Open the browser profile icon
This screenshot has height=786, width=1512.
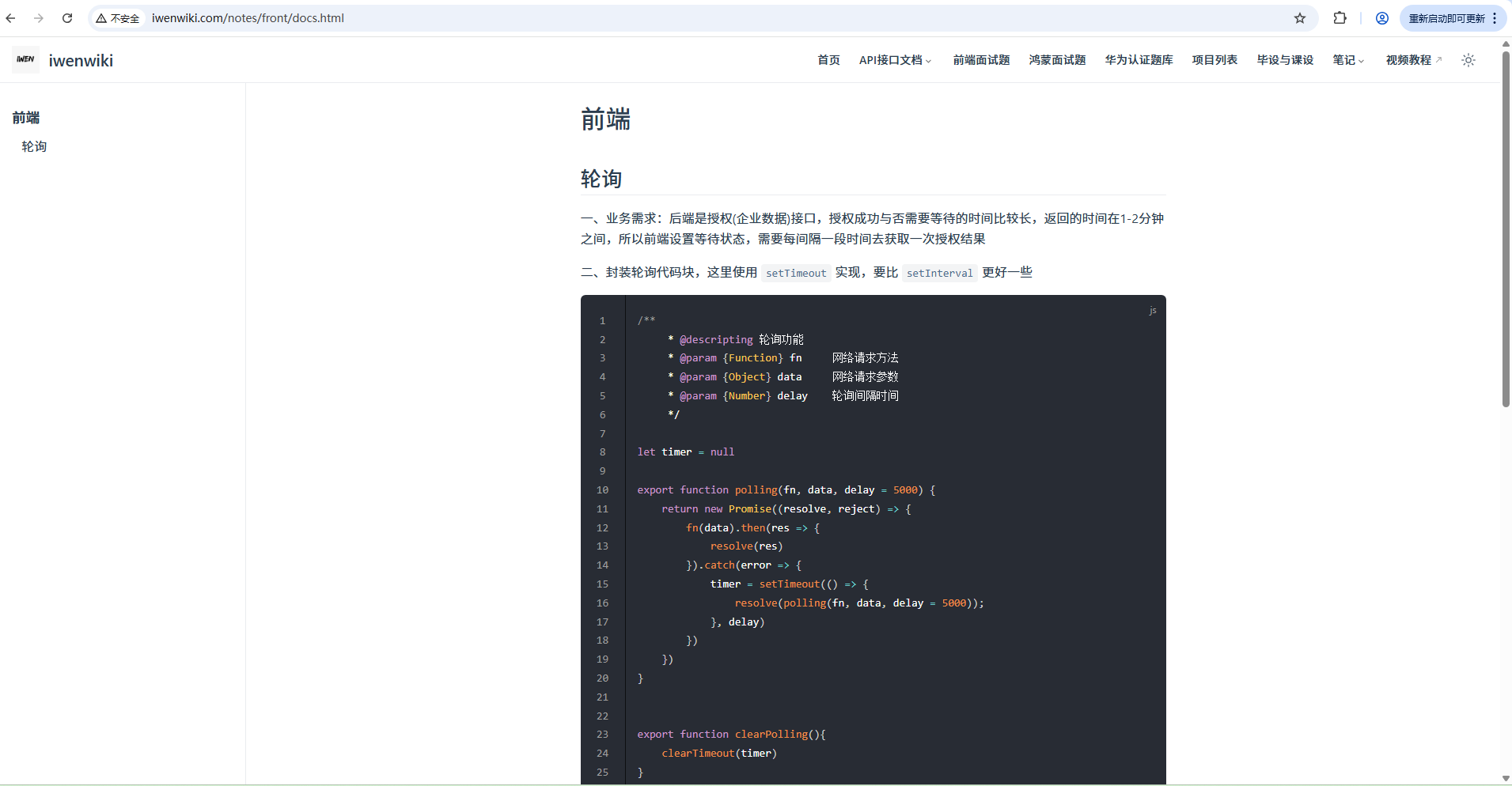[x=1382, y=18]
